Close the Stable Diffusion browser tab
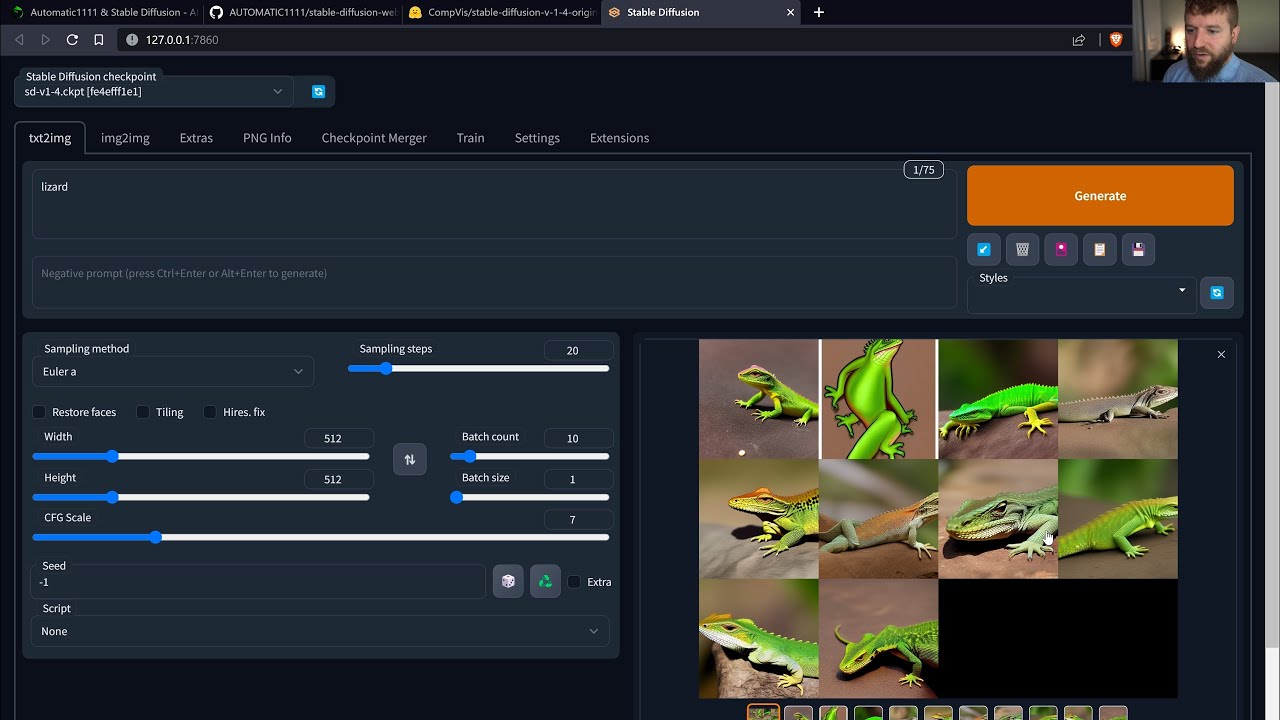The height and width of the screenshot is (720, 1280). tap(790, 12)
